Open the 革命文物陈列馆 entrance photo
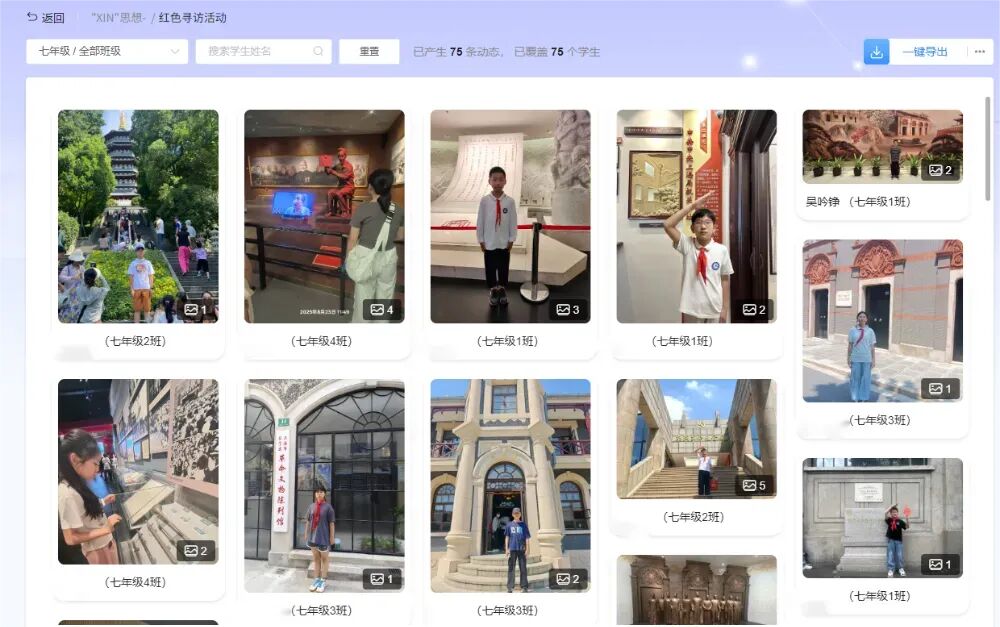 click(325, 486)
